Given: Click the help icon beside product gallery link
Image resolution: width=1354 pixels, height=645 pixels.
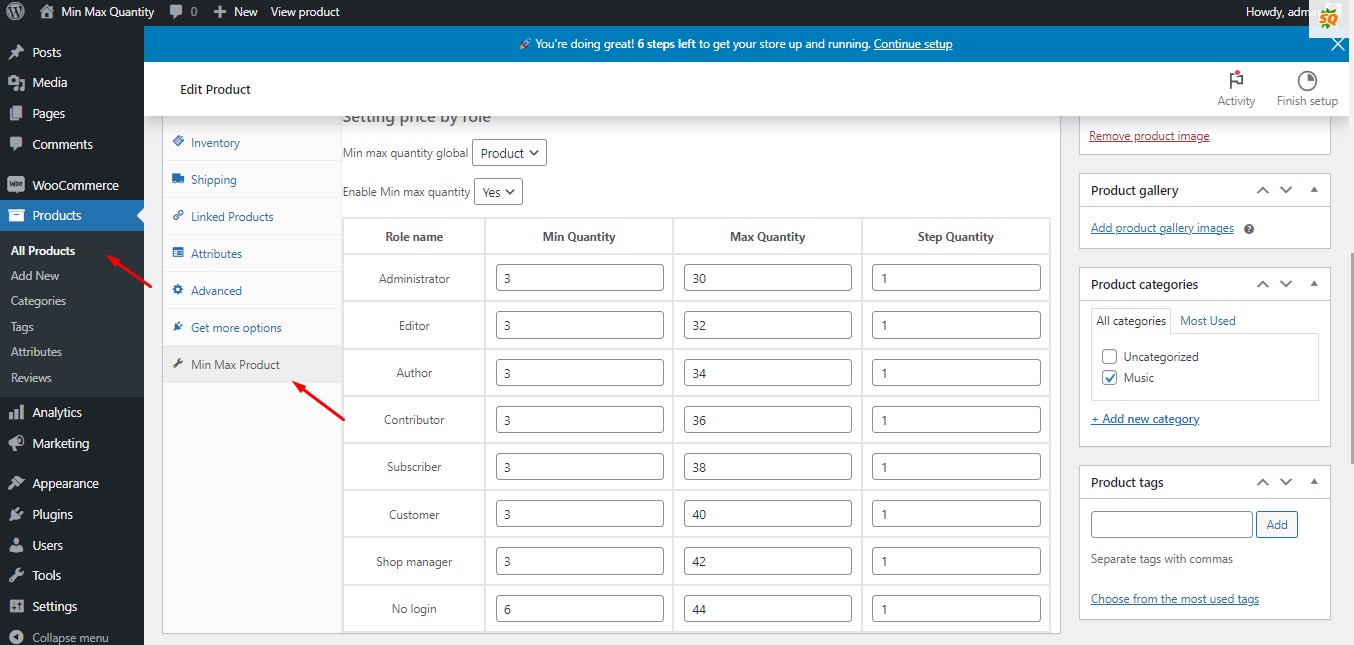Looking at the screenshot, I should [x=1249, y=229].
